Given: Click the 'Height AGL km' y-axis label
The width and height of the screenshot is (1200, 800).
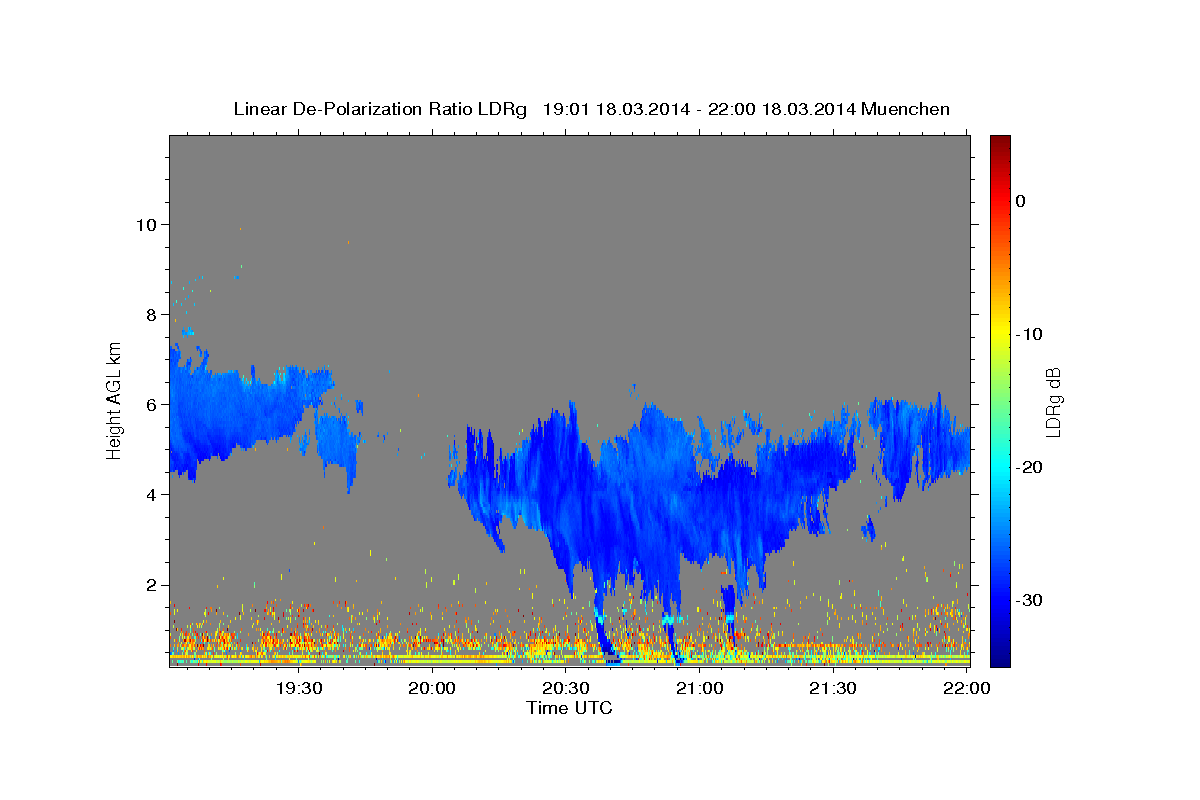Looking at the screenshot, I should point(115,401).
